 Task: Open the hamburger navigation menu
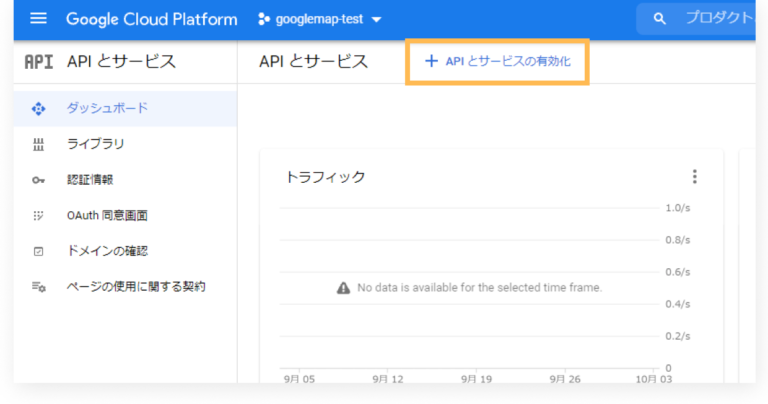coord(39,19)
